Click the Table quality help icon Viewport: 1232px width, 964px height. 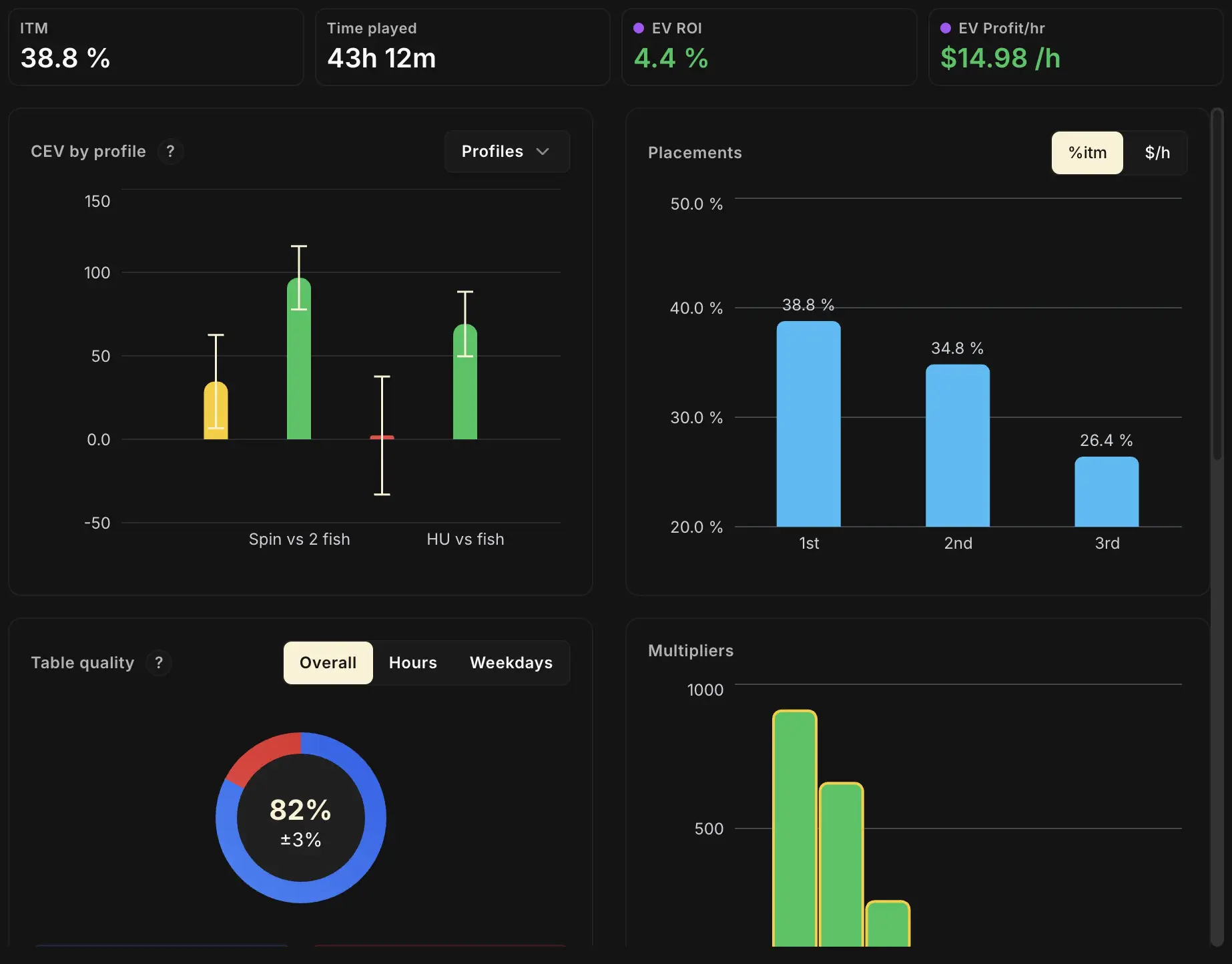pos(159,663)
